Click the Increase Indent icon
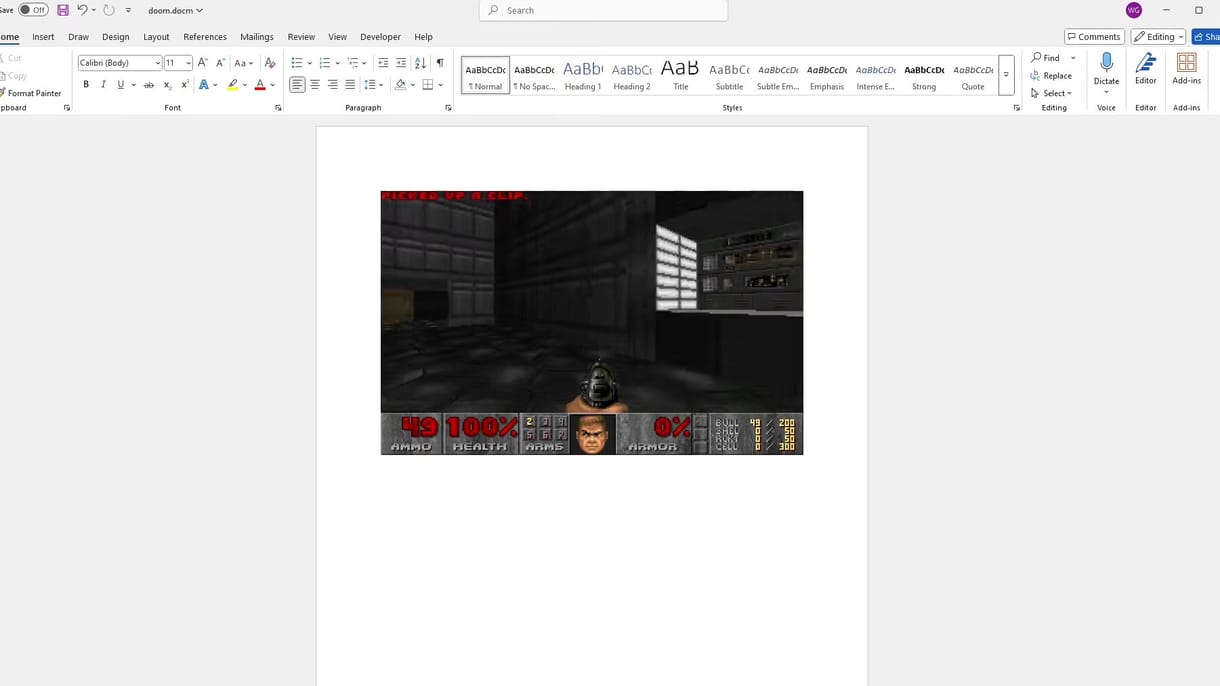1220x686 pixels. click(x=401, y=63)
